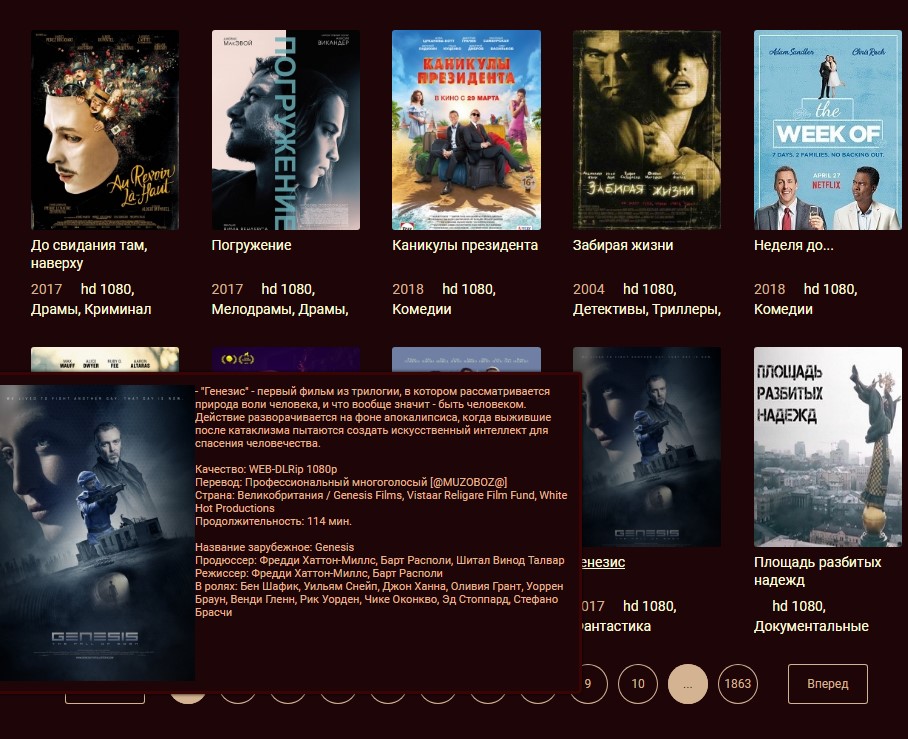Click Комедии under Неделя до...
Image resolution: width=908 pixels, height=739 pixels.
pos(783,309)
